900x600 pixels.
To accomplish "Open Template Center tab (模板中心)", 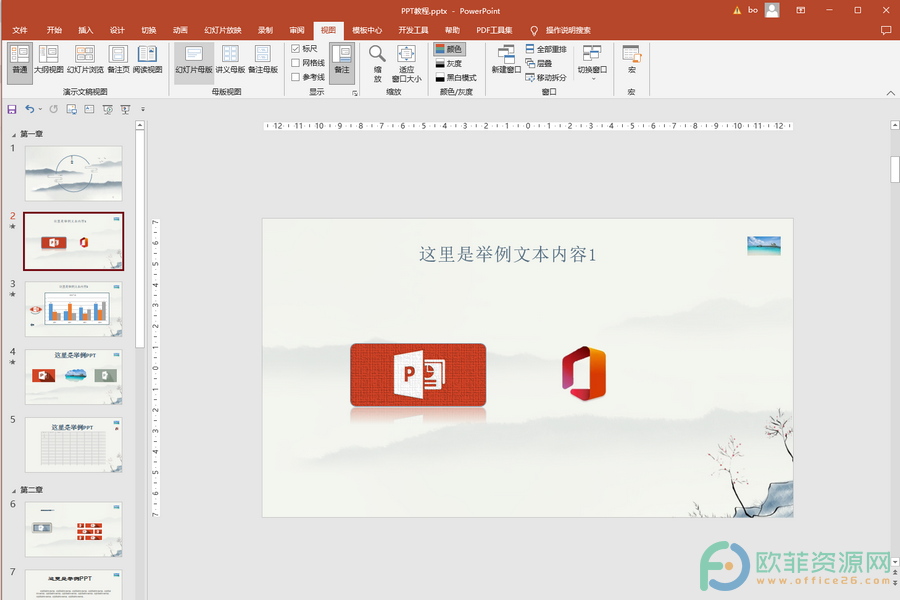I will pyautogui.click(x=367, y=30).
